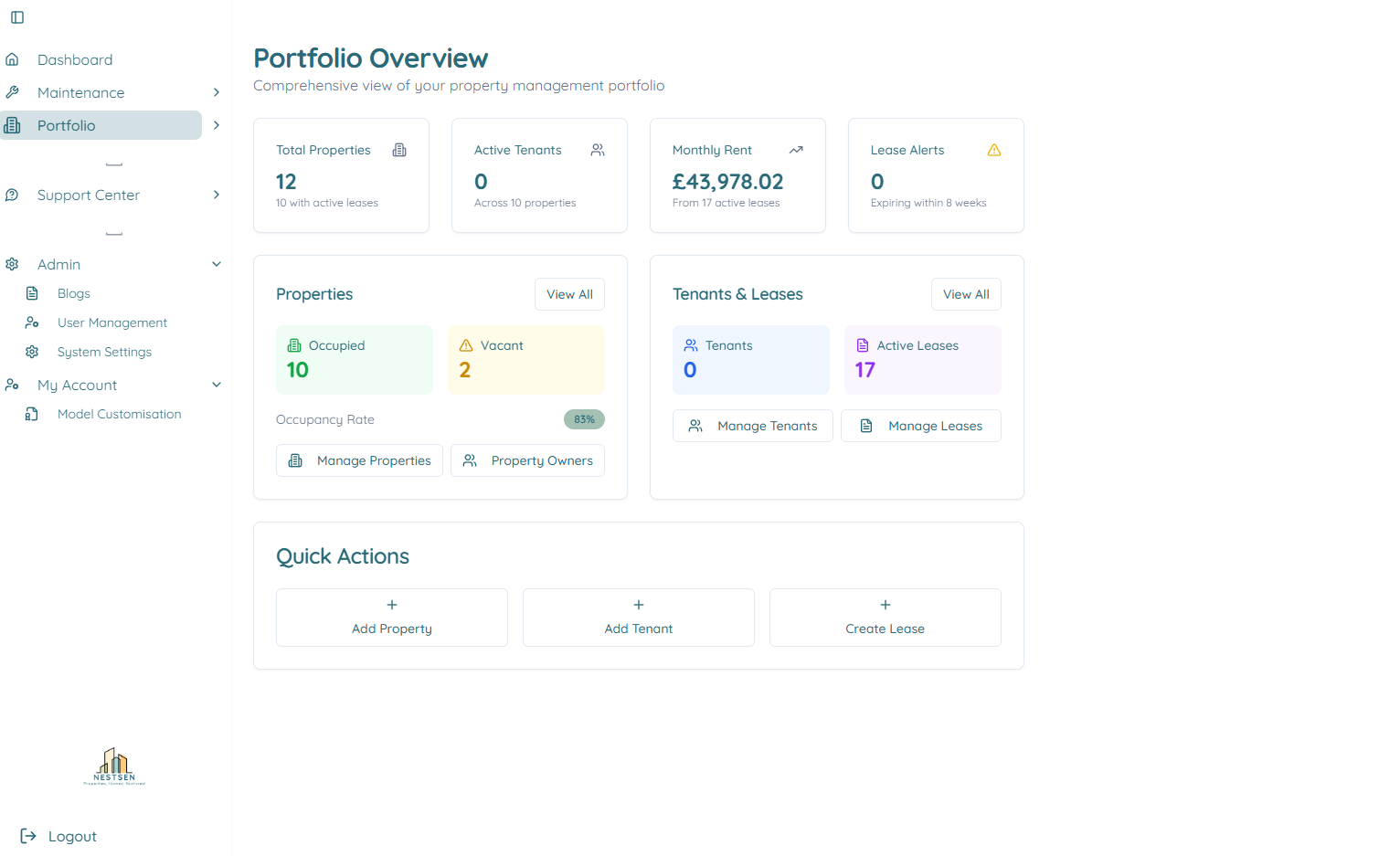Viewport: 1400px width, 856px height.
Task: Click the Nestsen logo
Action: coord(114,766)
